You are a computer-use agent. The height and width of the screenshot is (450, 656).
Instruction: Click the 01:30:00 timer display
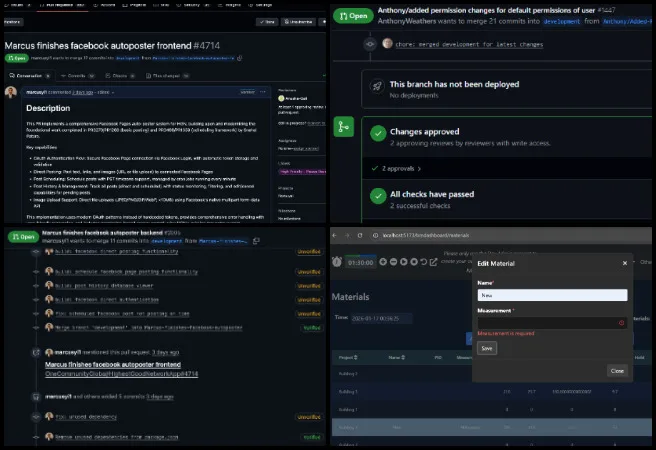[x=361, y=263]
